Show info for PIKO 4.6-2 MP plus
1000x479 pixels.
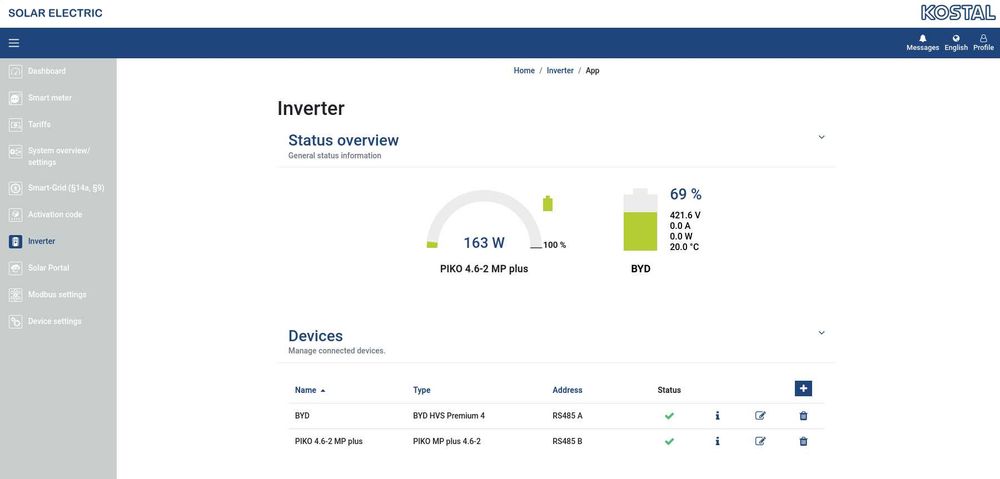pyautogui.click(x=717, y=441)
